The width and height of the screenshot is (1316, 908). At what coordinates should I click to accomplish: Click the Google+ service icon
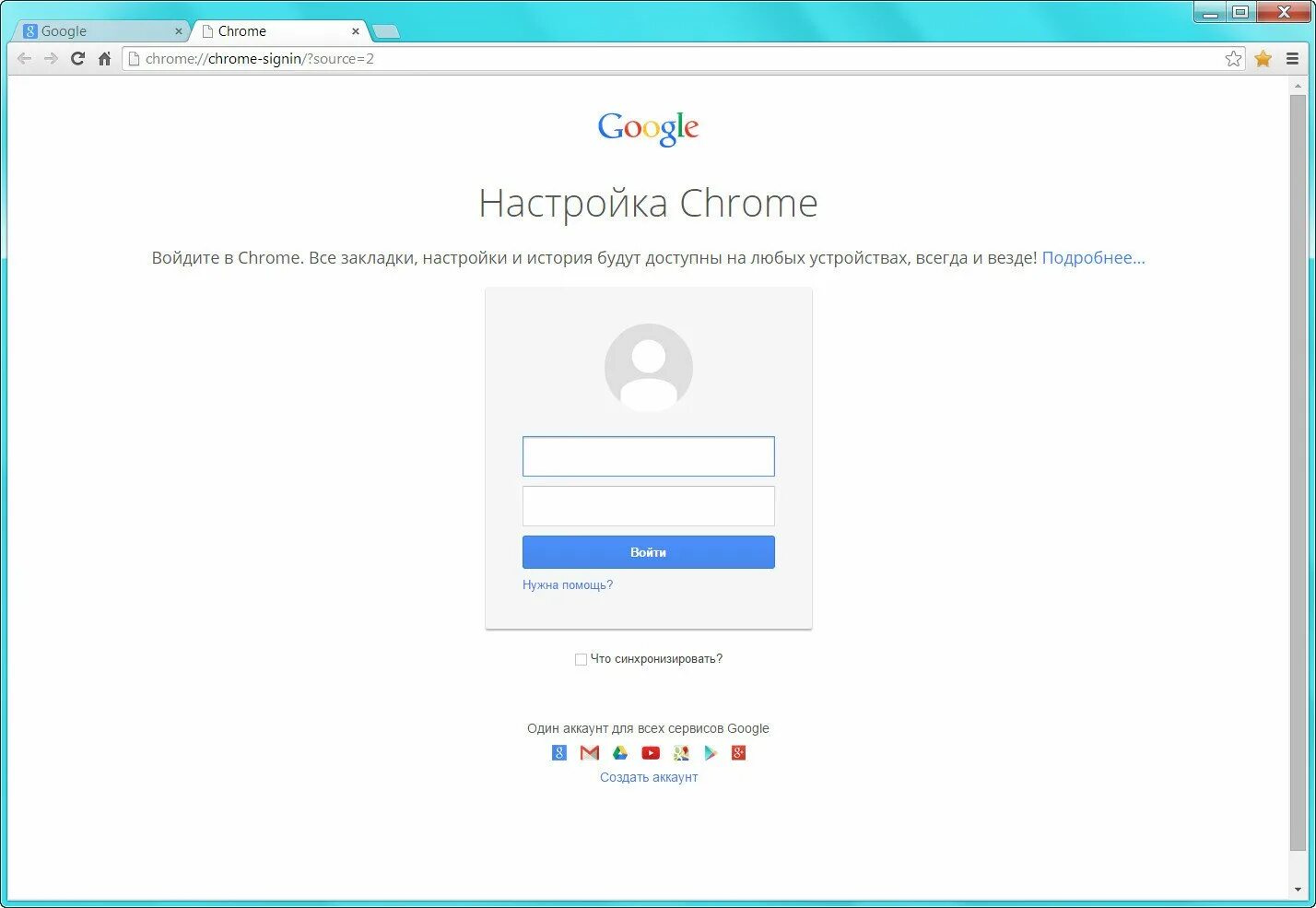[x=738, y=753]
